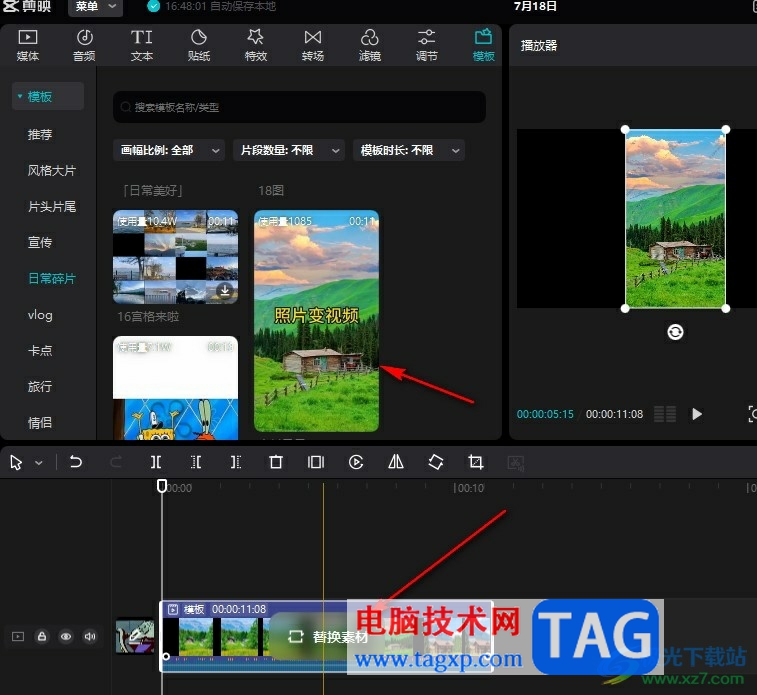Open the 调节 adjustment tab

[426, 45]
